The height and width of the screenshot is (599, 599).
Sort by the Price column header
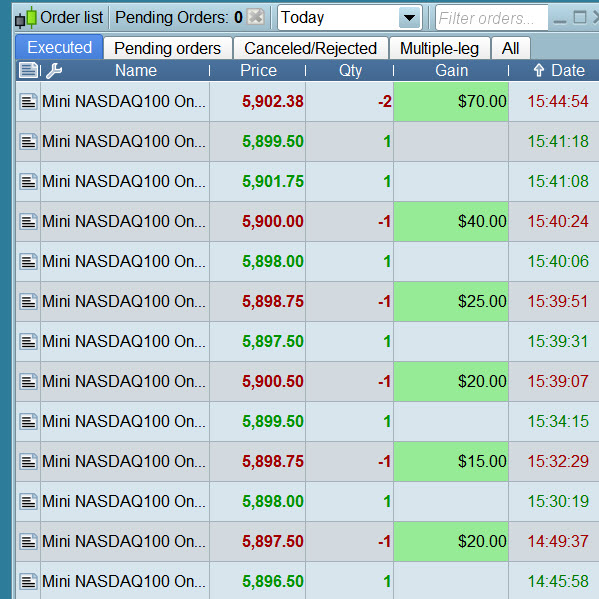(x=258, y=70)
